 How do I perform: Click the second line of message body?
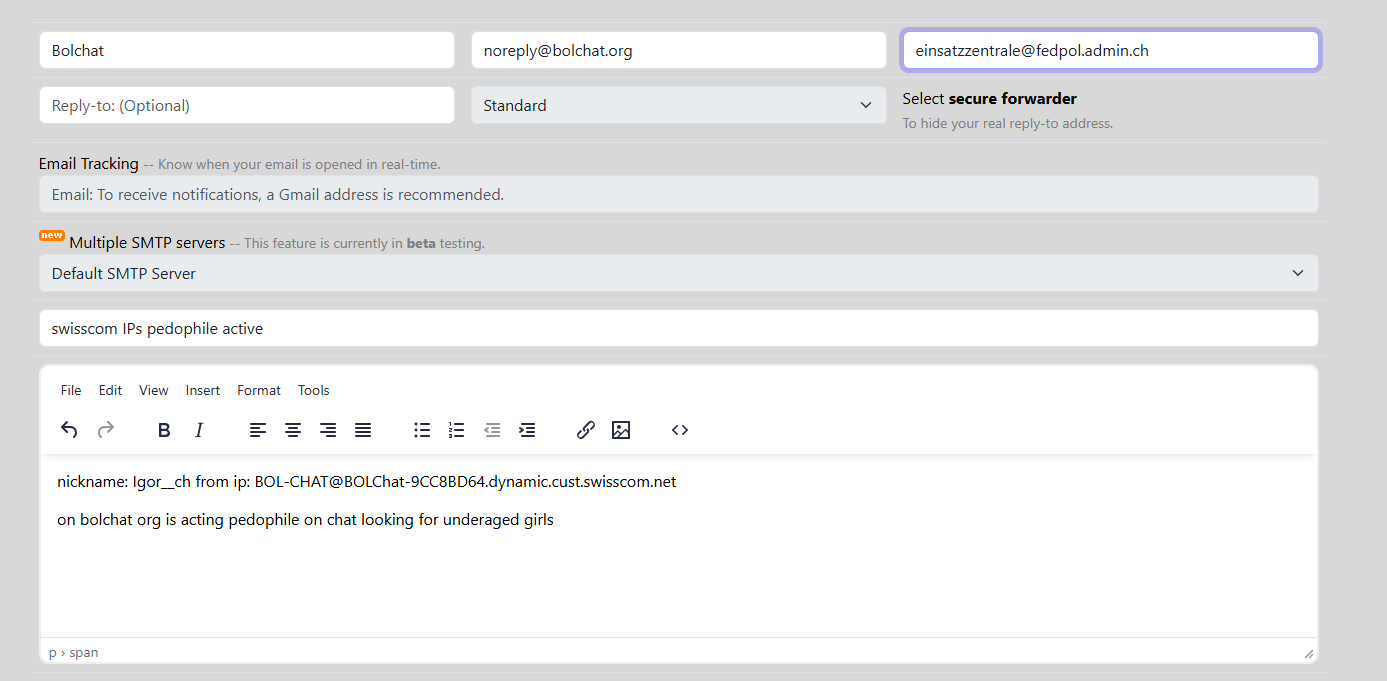305,520
